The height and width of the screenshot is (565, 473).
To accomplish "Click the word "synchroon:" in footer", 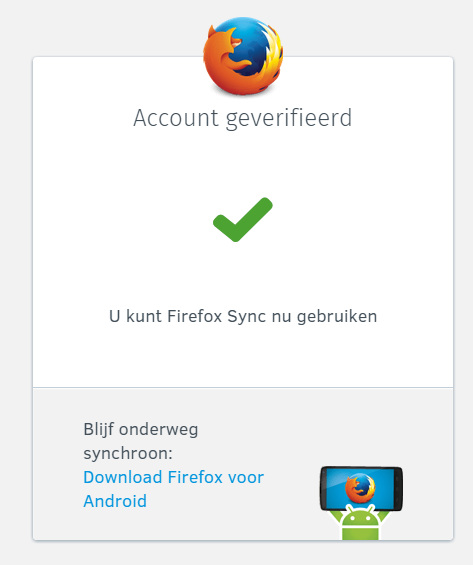I will tap(128, 454).
